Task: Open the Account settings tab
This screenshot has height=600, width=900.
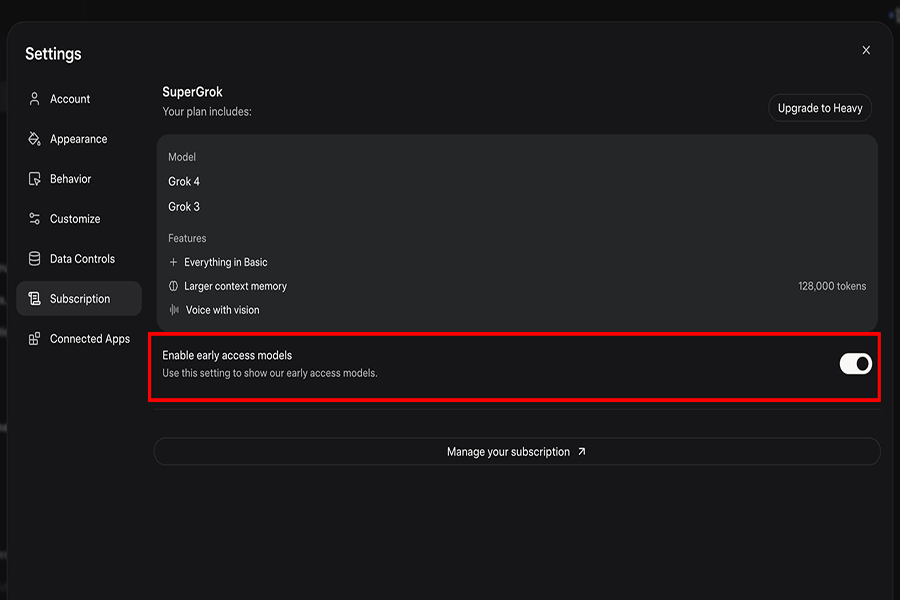Action: click(x=79, y=99)
